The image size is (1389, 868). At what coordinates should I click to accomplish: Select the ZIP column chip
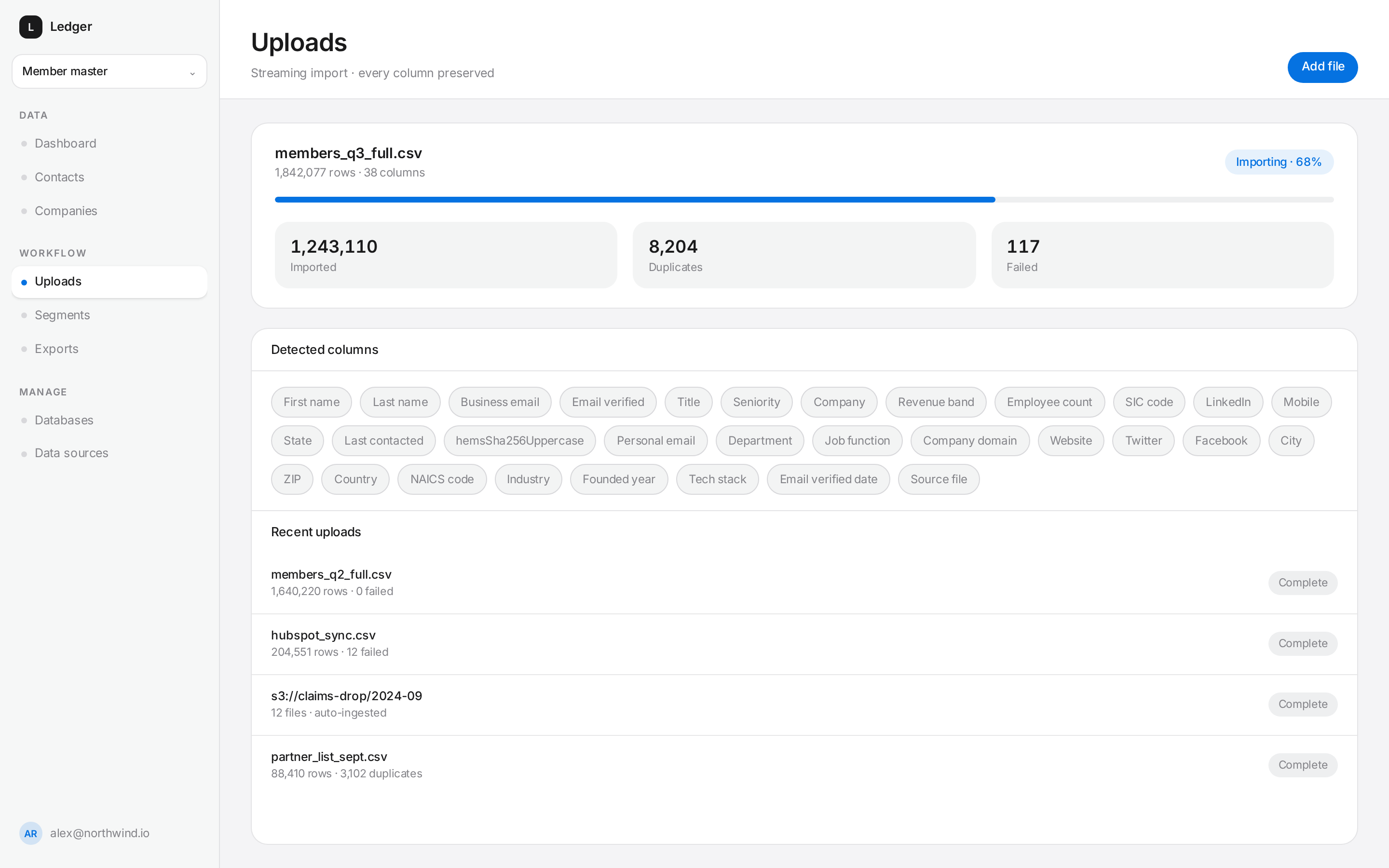tap(292, 479)
